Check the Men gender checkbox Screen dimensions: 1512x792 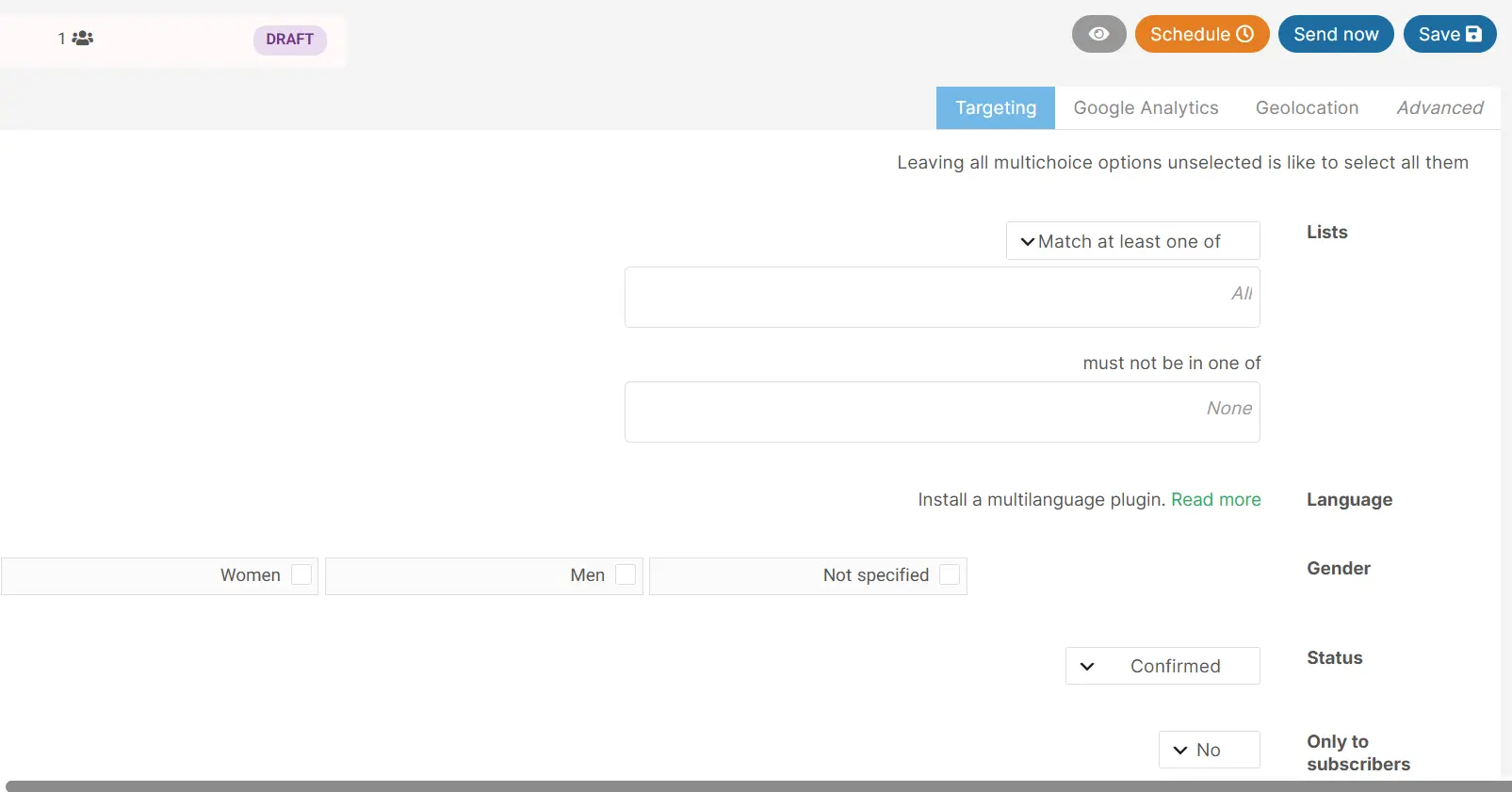[626, 574]
